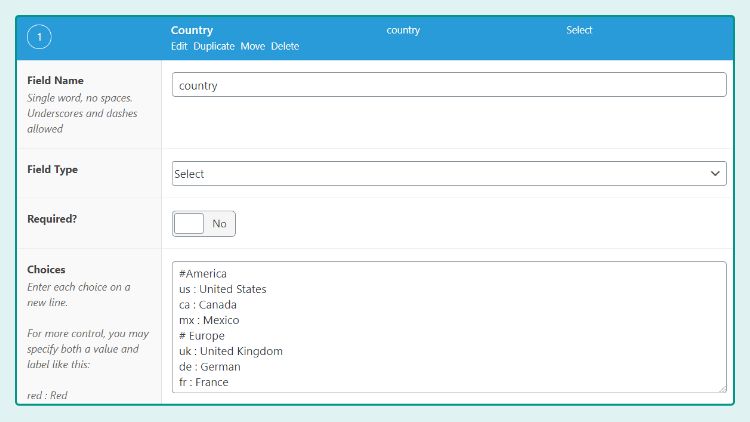Toggle the Required switch
Image resolution: width=750 pixels, height=422 pixels.
click(204, 224)
